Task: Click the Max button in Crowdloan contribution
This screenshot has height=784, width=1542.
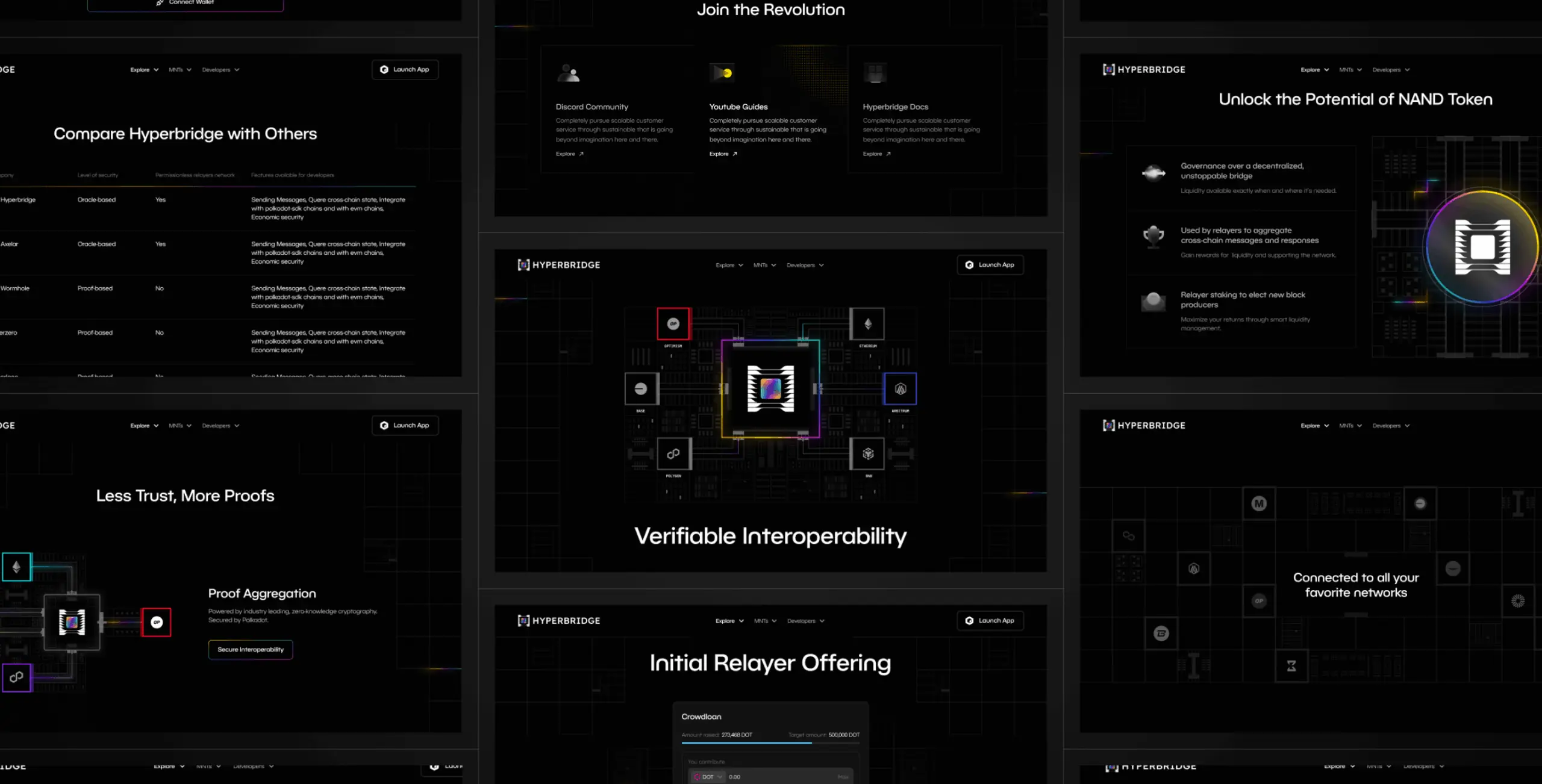Action: point(843,777)
